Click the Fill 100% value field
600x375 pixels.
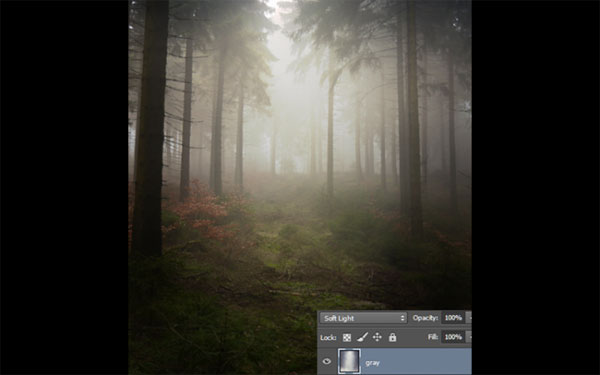pyautogui.click(x=453, y=337)
